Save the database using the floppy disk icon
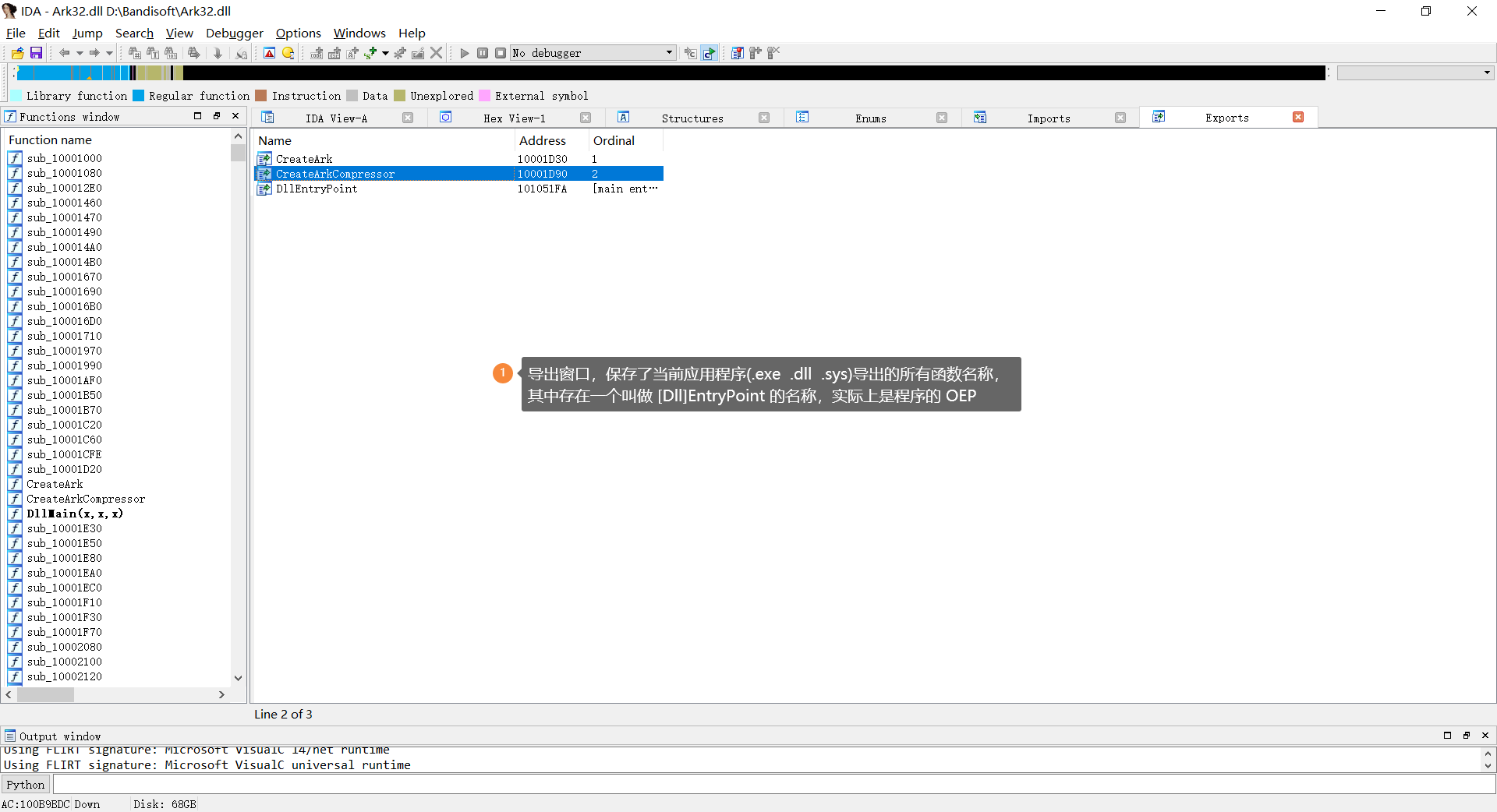Image resolution: width=1497 pixels, height=812 pixels. pyautogui.click(x=36, y=53)
